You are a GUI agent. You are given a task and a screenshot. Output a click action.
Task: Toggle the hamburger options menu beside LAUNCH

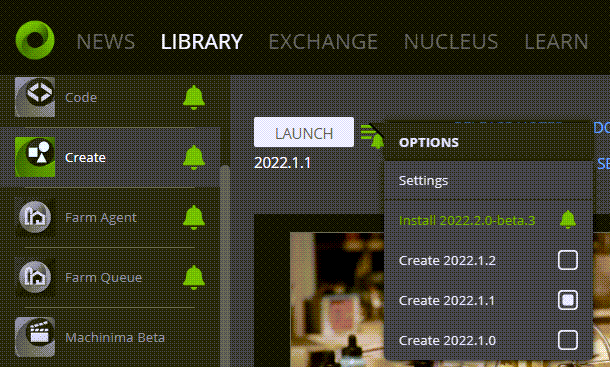pos(372,135)
